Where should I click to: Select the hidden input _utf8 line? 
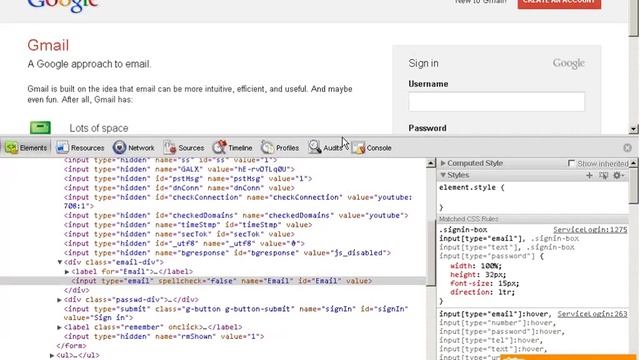point(184,243)
